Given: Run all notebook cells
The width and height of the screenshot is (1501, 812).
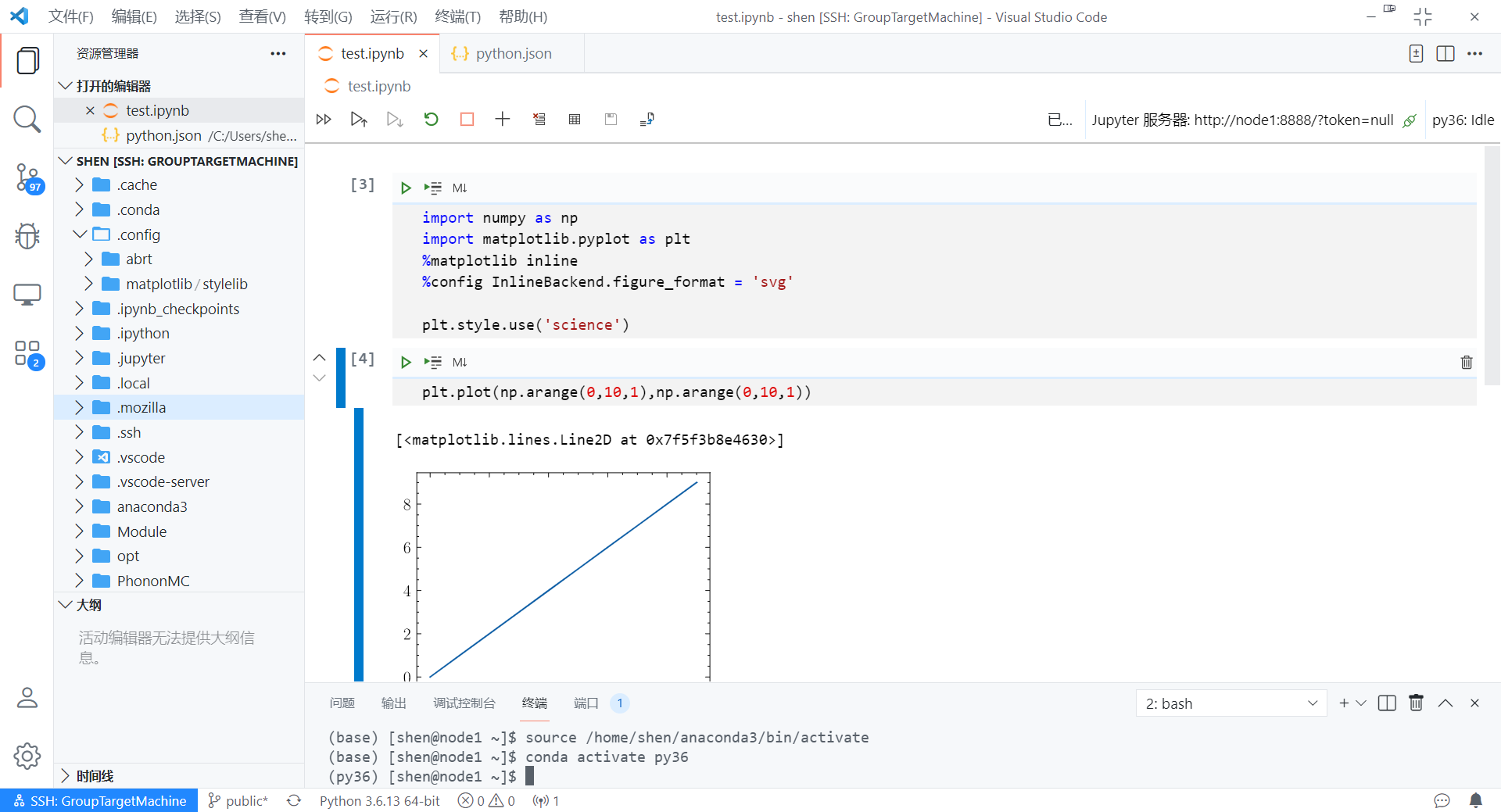Looking at the screenshot, I should coord(324,119).
